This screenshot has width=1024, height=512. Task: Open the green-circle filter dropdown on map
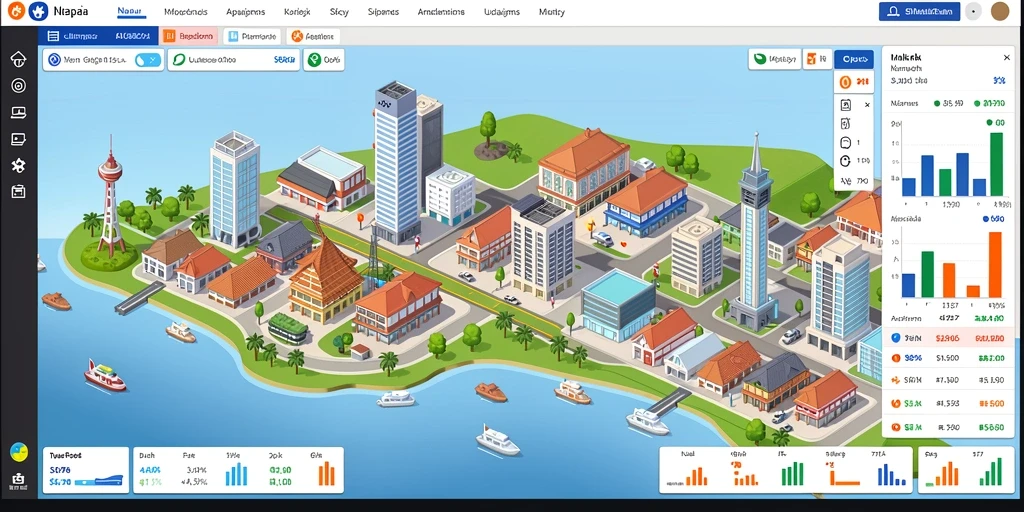click(234, 60)
